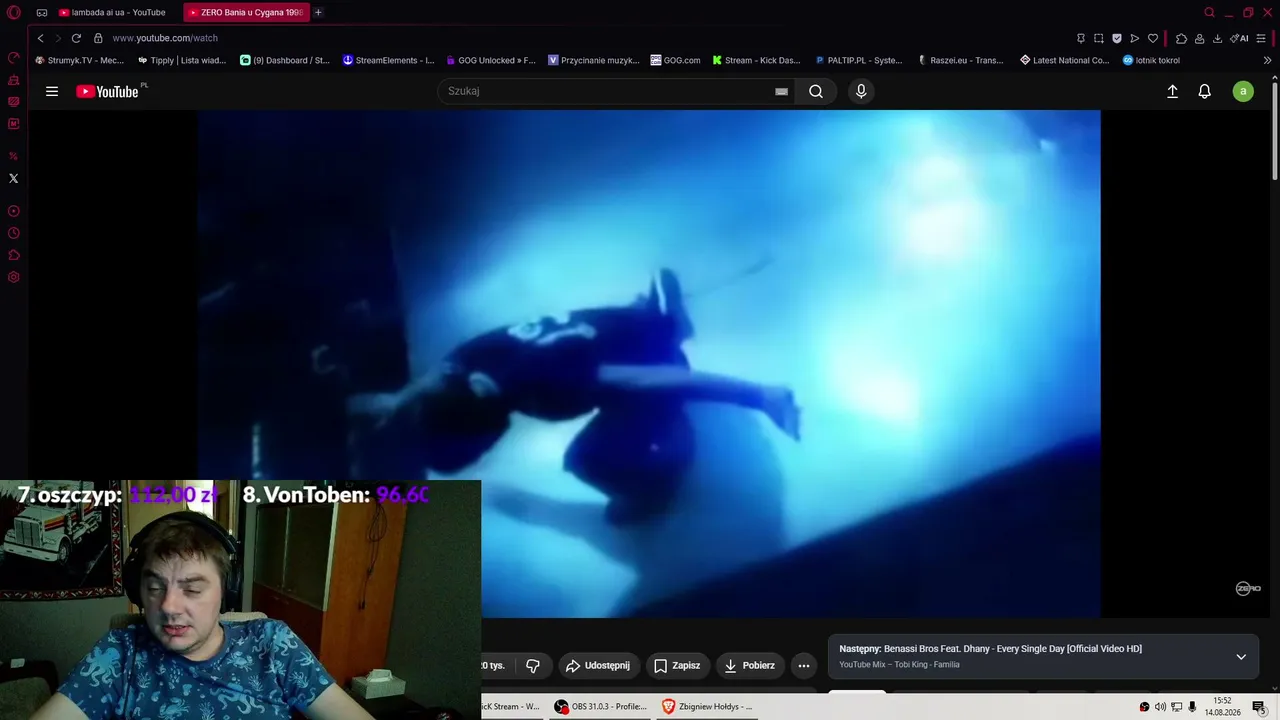Viewport: 1280px width, 720px height.
Task: Open the extensions cube icon
Action: [x=1181, y=38]
